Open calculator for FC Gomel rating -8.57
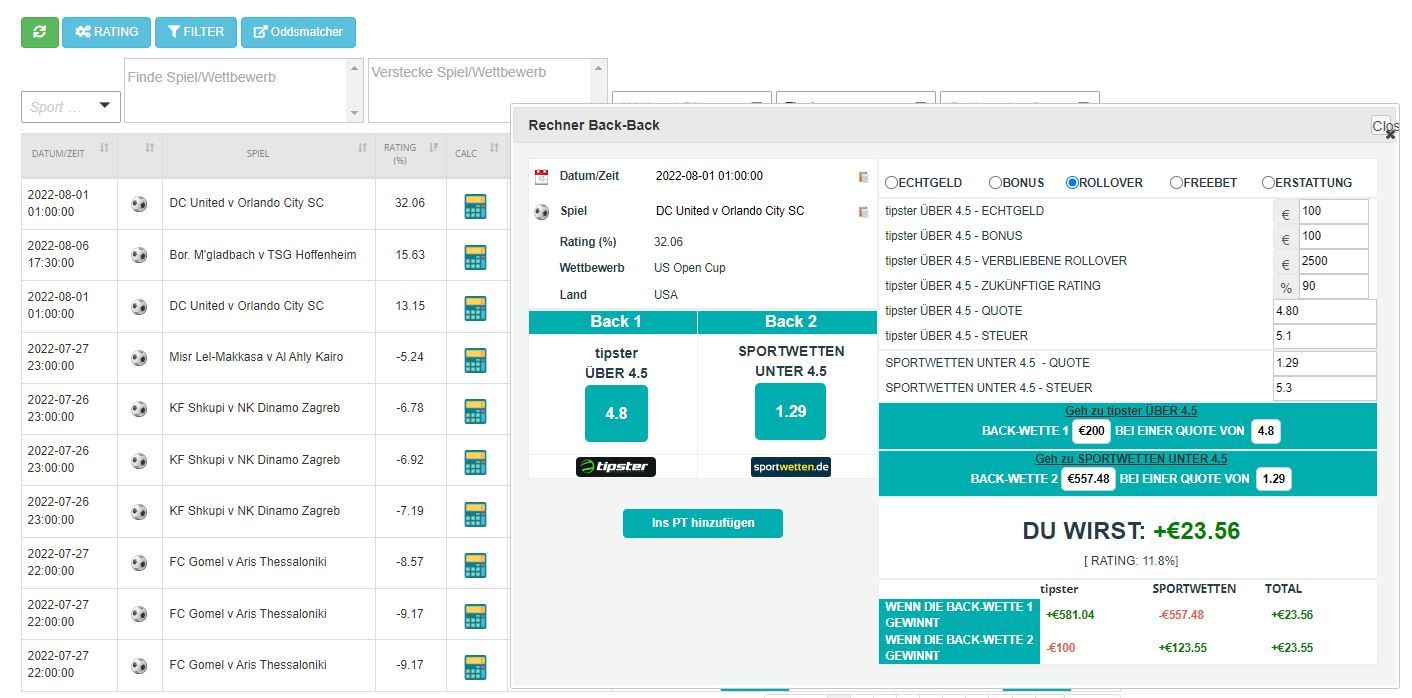This screenshot has width=1412, height=698. point(475,565)
